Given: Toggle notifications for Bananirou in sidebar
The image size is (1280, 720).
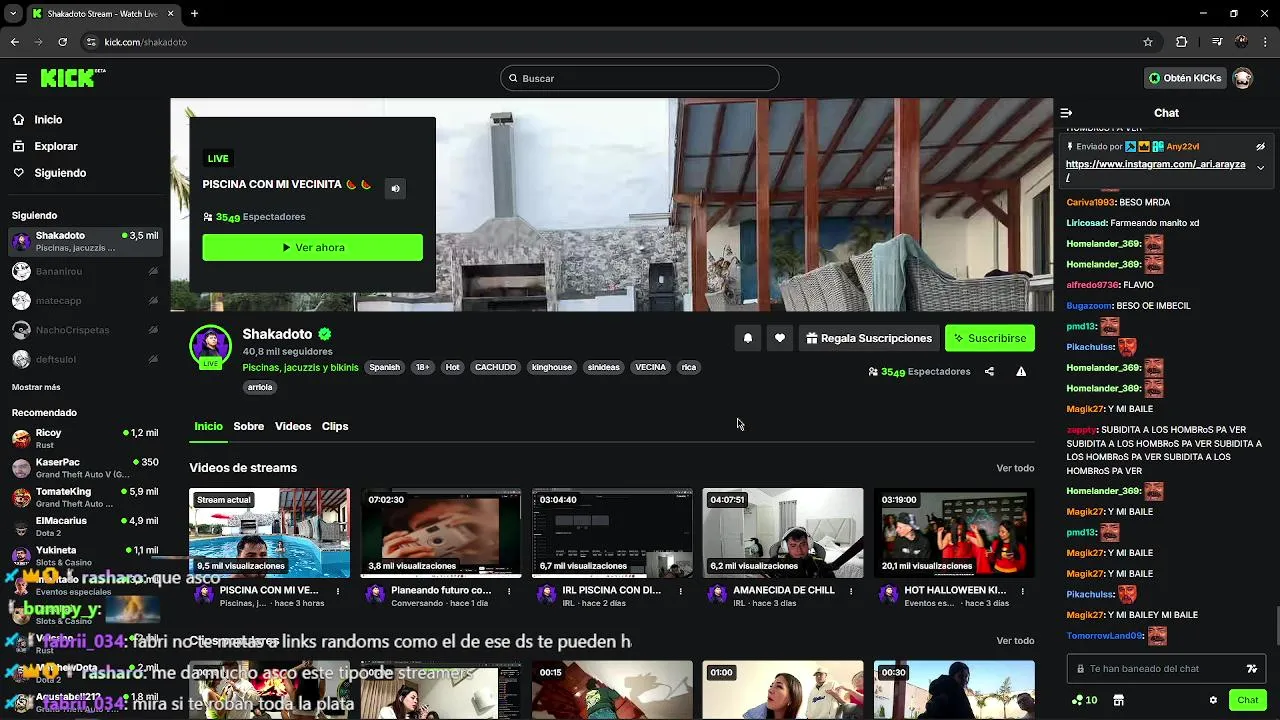Looking at the screenshot, I should [x=153, y=271].
